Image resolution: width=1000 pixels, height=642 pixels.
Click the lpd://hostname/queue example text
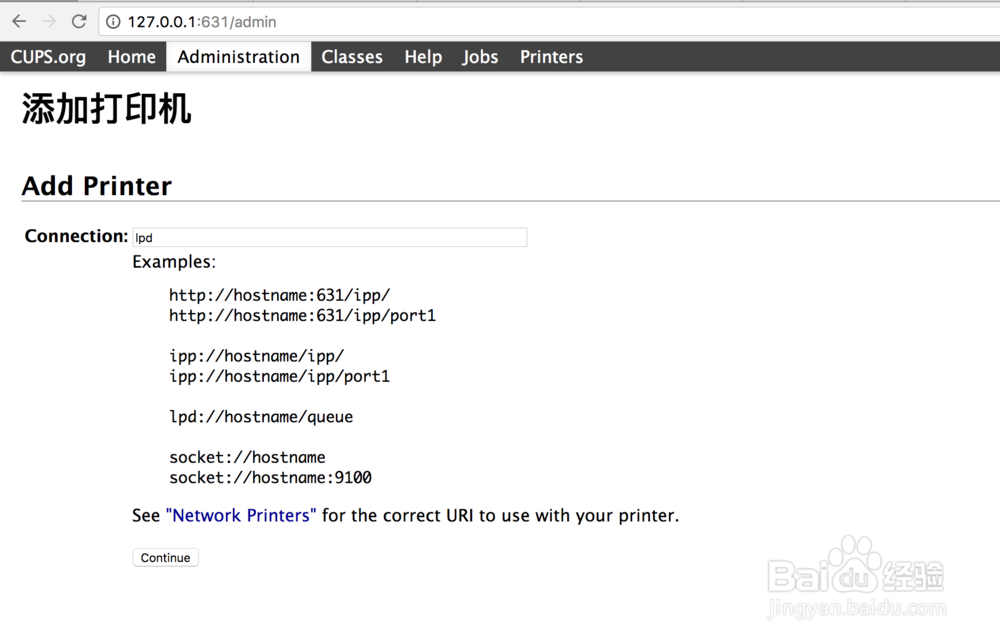(261, 417)
